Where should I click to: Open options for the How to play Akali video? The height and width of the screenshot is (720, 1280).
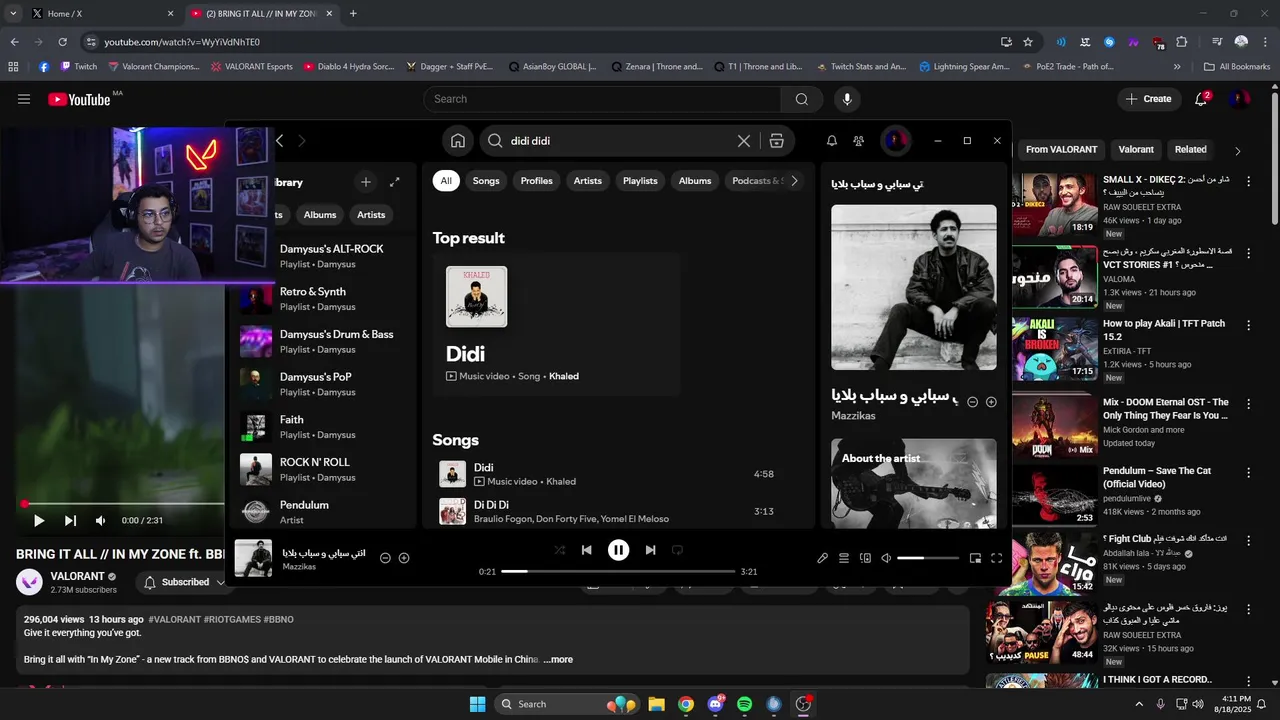point(1249,325)
